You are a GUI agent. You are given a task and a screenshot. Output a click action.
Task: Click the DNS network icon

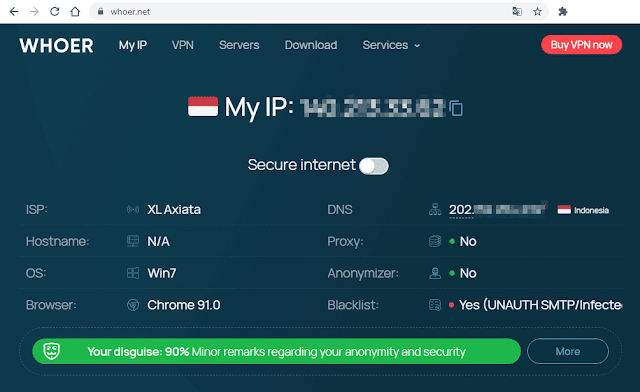point(435,209)
